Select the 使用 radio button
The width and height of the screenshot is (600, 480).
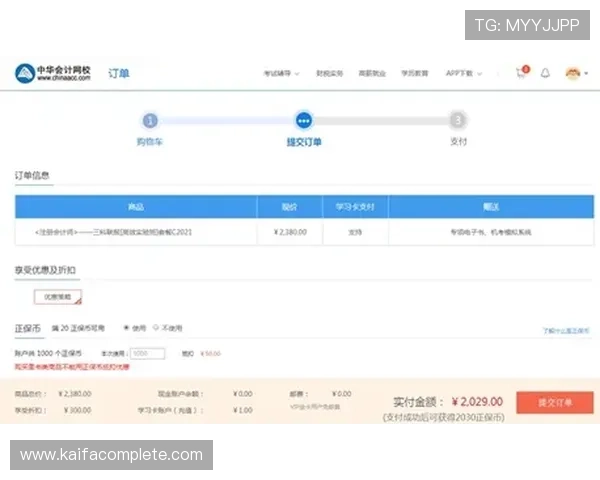pos(126,328)
